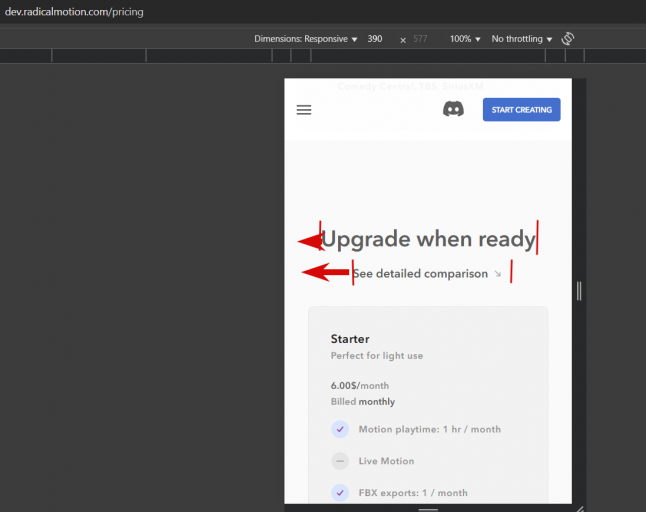
Task: Edit the viewport width field 390
Action: tap(375, 39)
